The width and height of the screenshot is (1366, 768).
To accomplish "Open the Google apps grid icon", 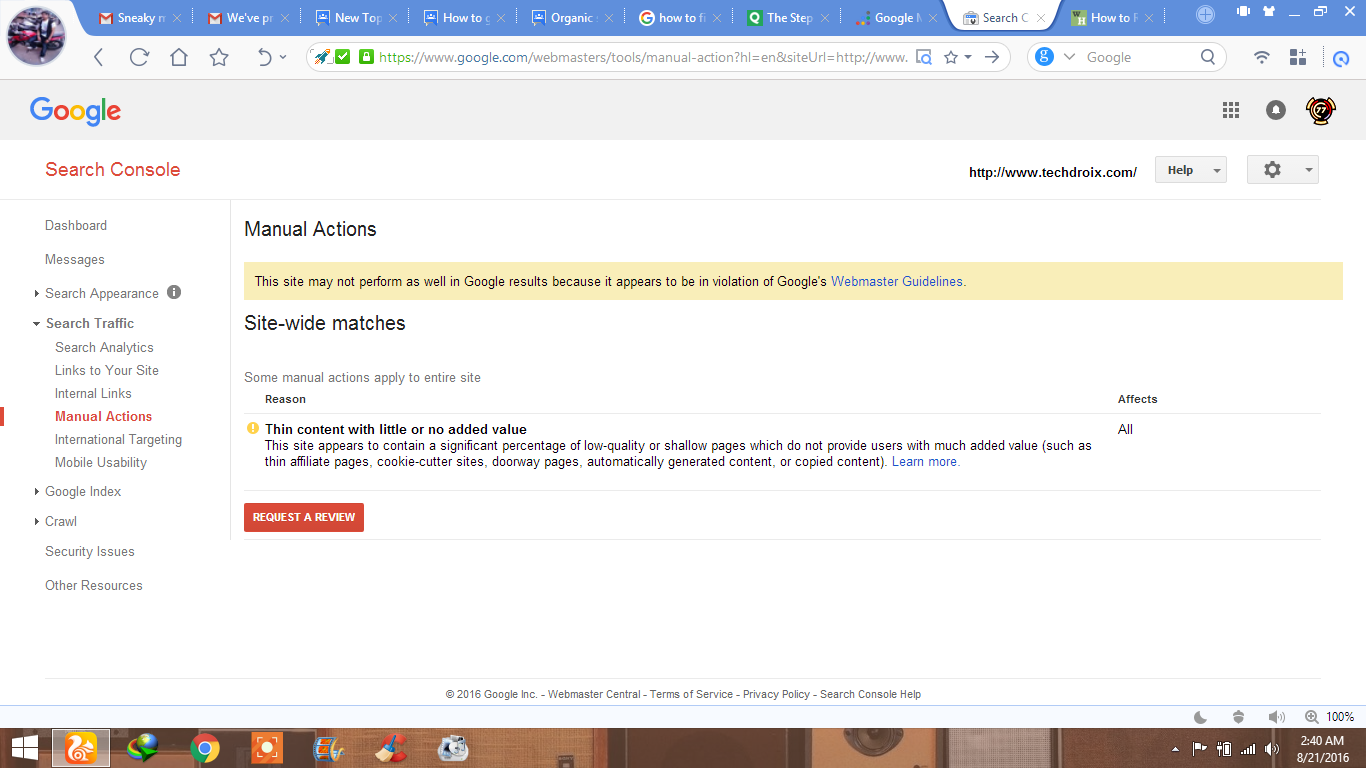I will point(1231,110).
